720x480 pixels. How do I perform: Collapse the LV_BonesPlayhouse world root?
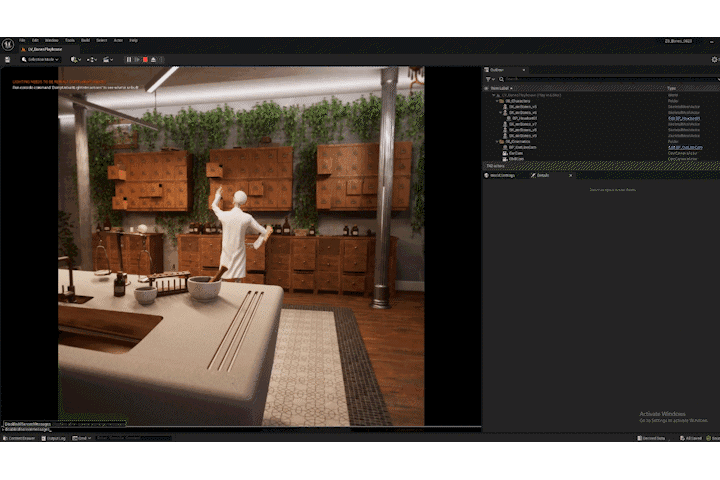point(494,95)
